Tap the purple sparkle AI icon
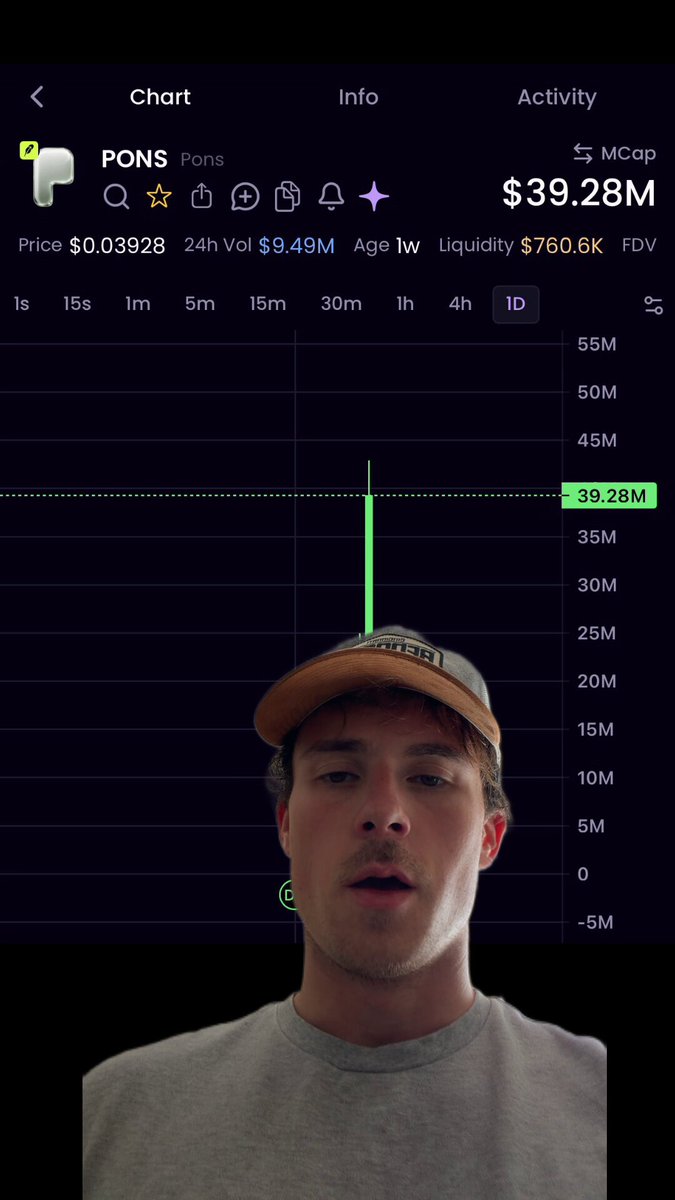 tap(374, 196)
